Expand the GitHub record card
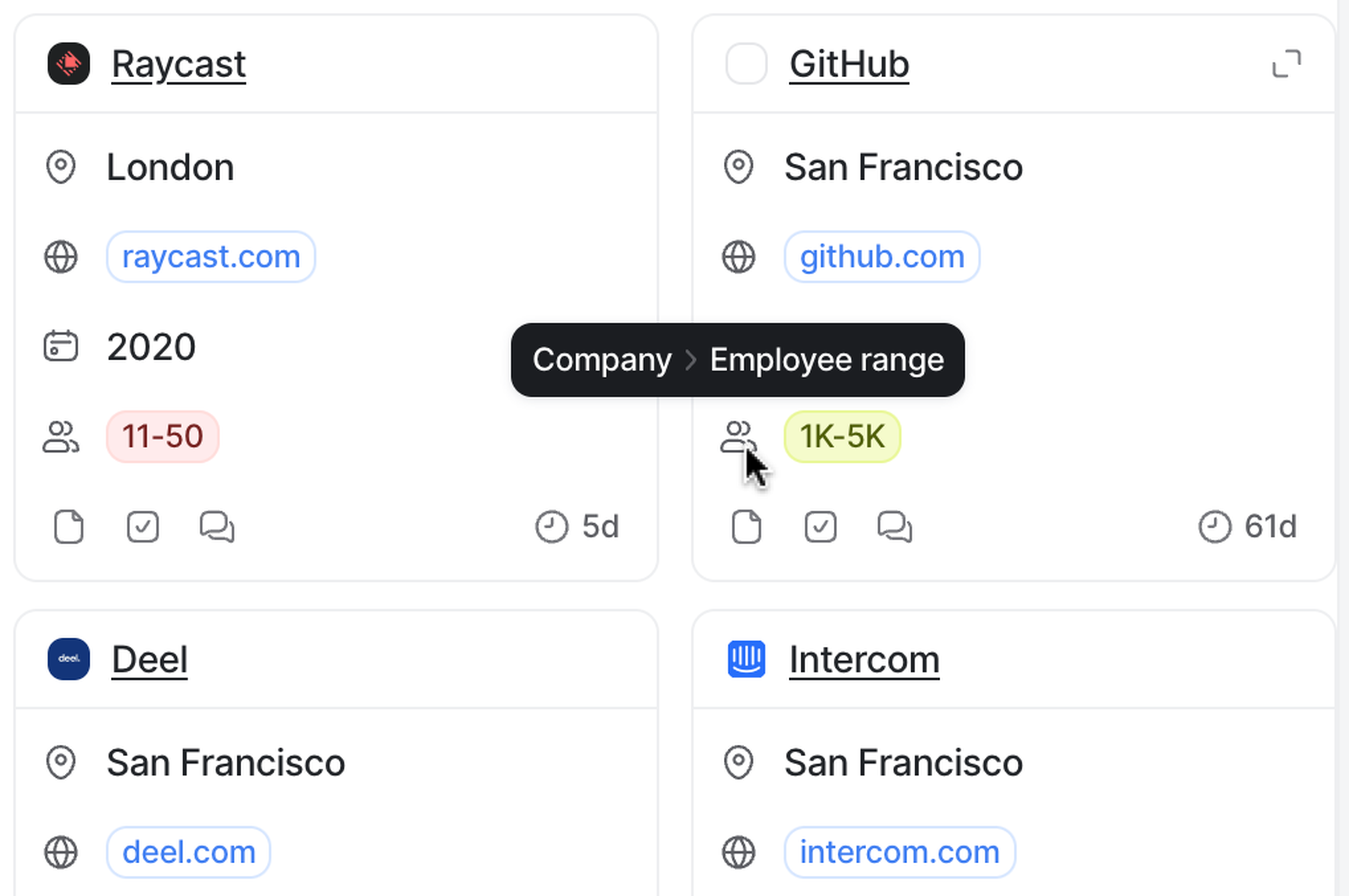Image resolution: width=1349 pixels, height=896 pixels. 1286,64
